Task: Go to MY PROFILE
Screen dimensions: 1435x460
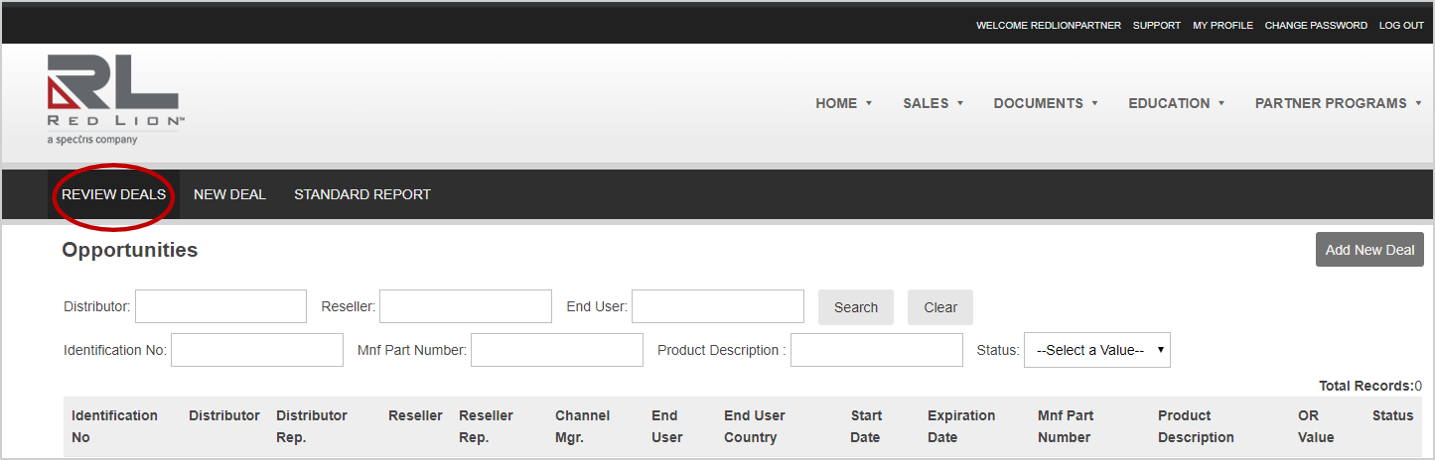Action: (x=1222, y=25)
